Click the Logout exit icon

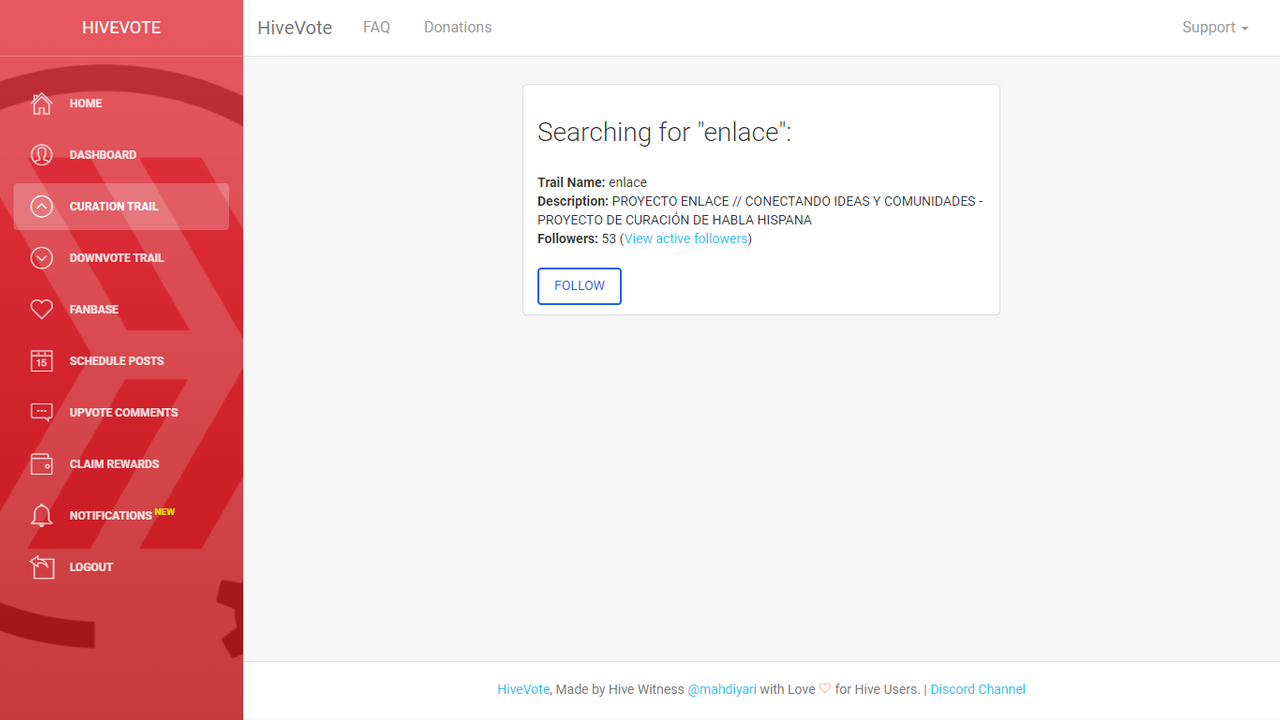[x=41, y=567]
